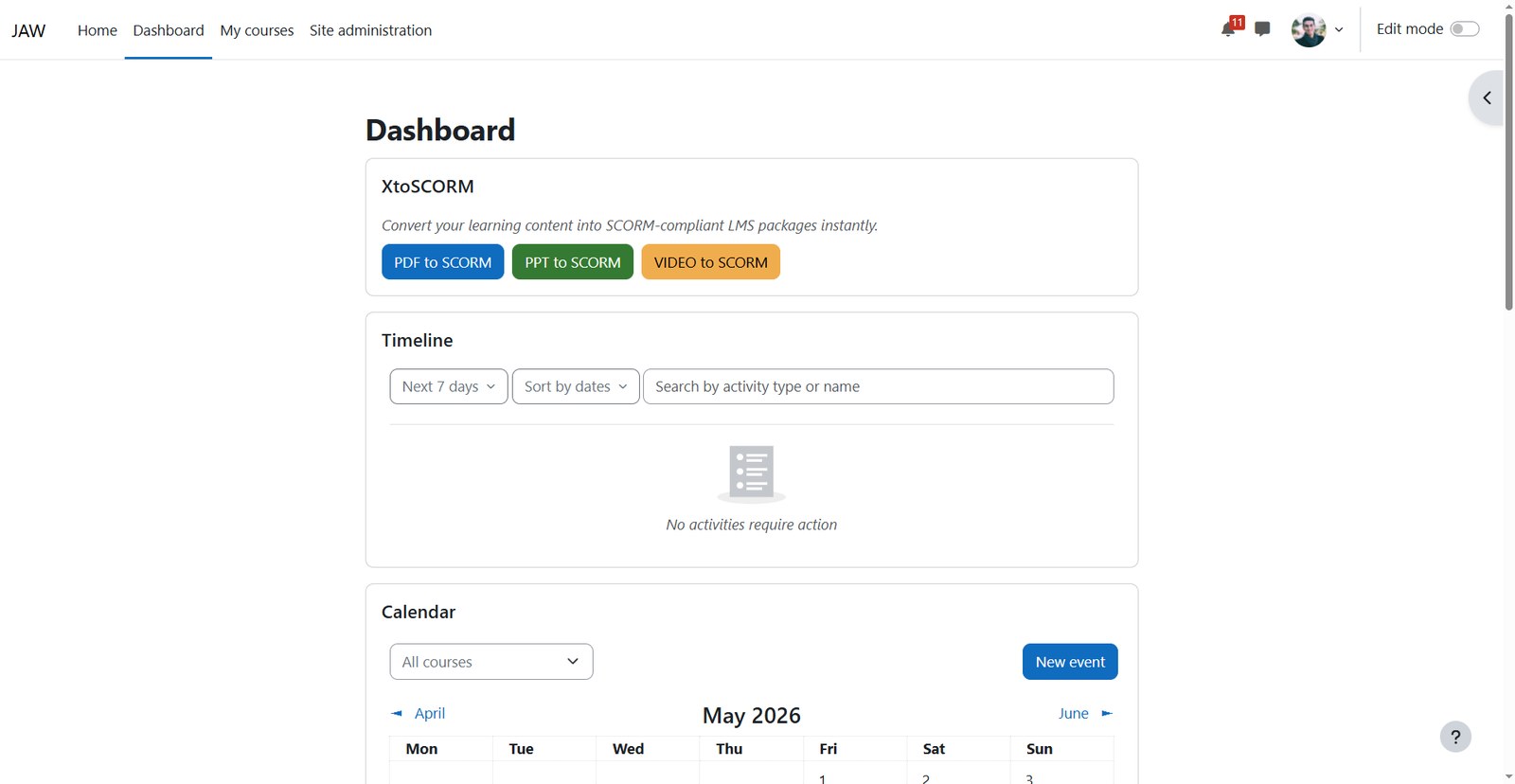Open the block drawer arrow
Screen dimensions: 1515x784
pyautogui.click(x=1487, y=98)
